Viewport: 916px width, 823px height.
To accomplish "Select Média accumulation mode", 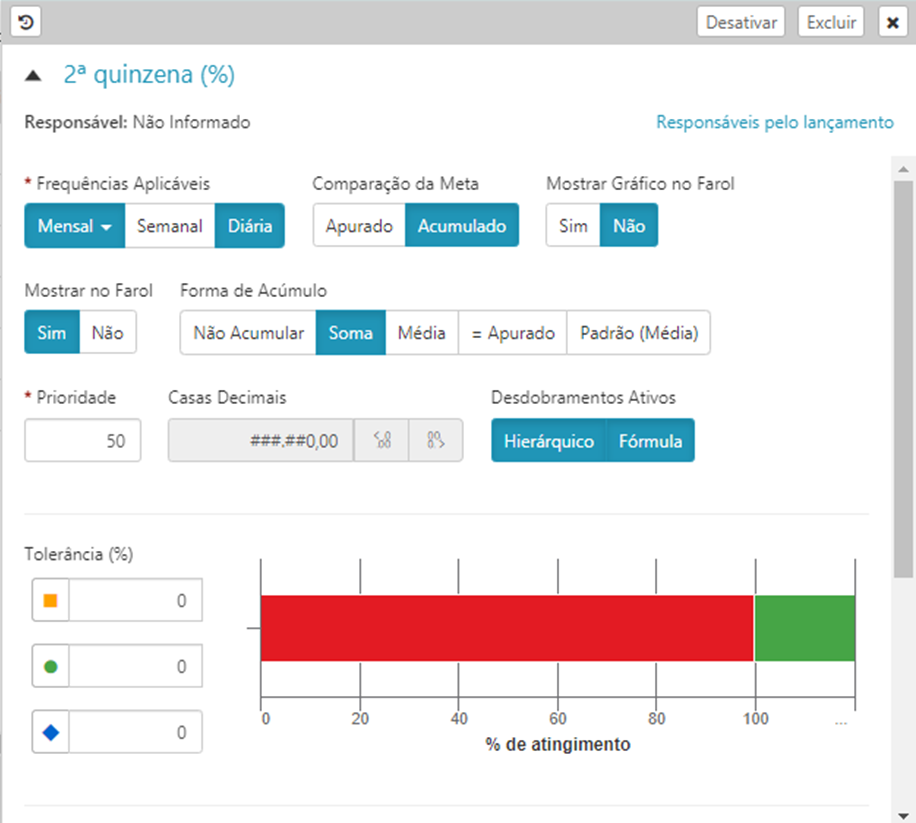I will [x=422, y=332].
